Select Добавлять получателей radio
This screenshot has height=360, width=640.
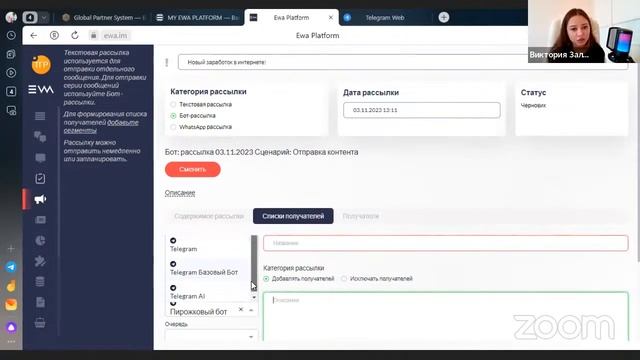(267, 279)
